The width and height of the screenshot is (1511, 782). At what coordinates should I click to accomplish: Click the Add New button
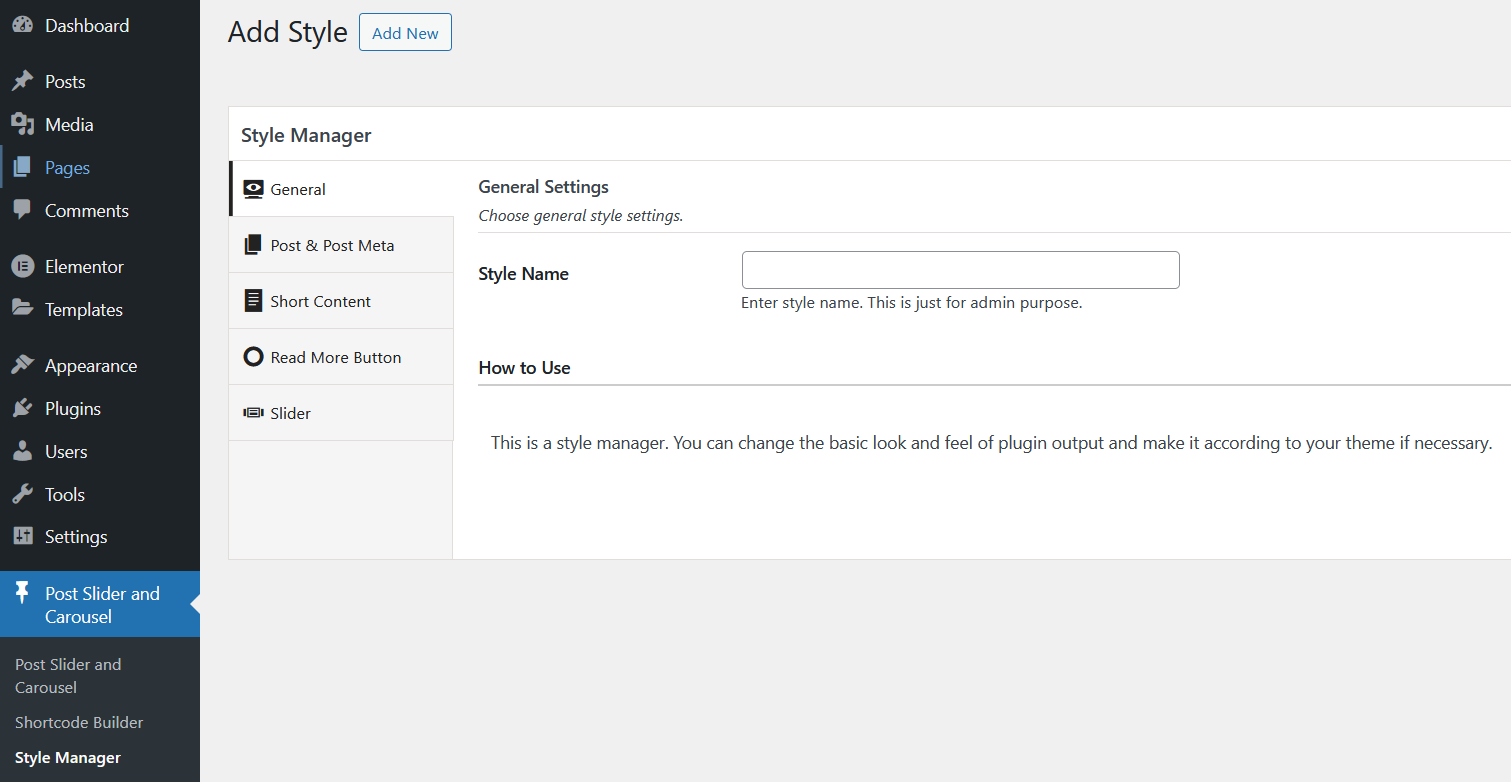coord(405,32)
